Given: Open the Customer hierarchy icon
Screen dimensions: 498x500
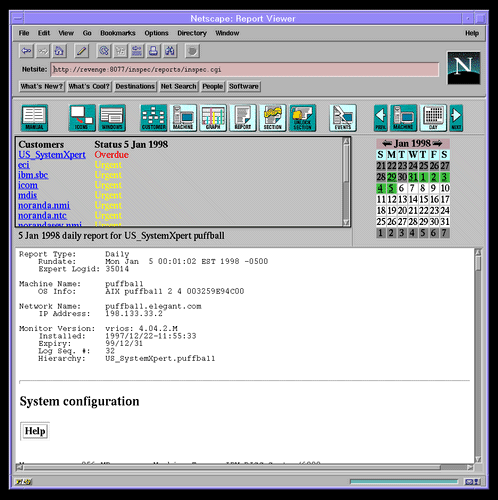Looking at the screenshot, I should click(154, 118).
